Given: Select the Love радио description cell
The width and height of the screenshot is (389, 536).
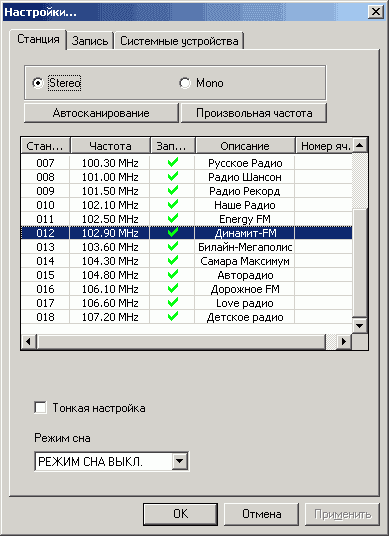Looking at the screenshot, I should [x=245, y=303].
